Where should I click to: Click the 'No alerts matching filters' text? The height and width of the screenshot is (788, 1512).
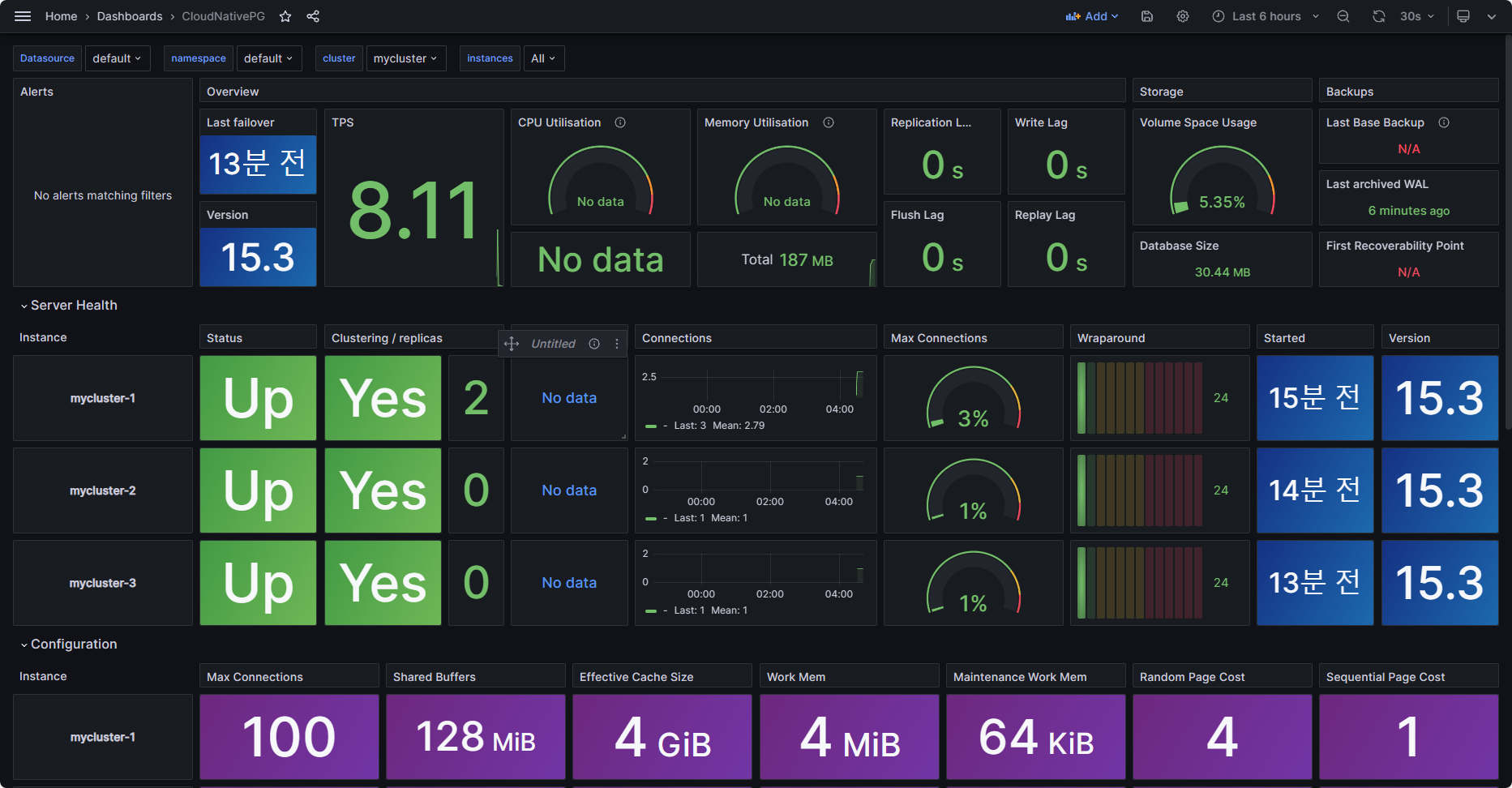pyautogui.click(x=103, y=195)
